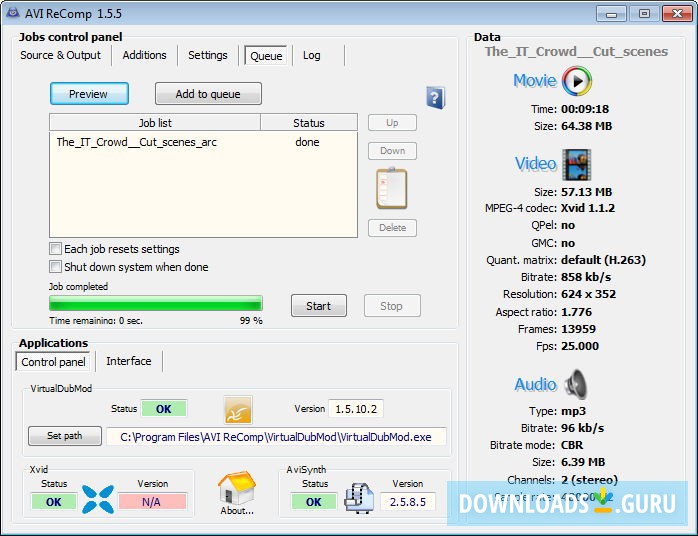The image size is (698, 536).
Task: Click Add to queue button
Action: [x=208, y=94]
